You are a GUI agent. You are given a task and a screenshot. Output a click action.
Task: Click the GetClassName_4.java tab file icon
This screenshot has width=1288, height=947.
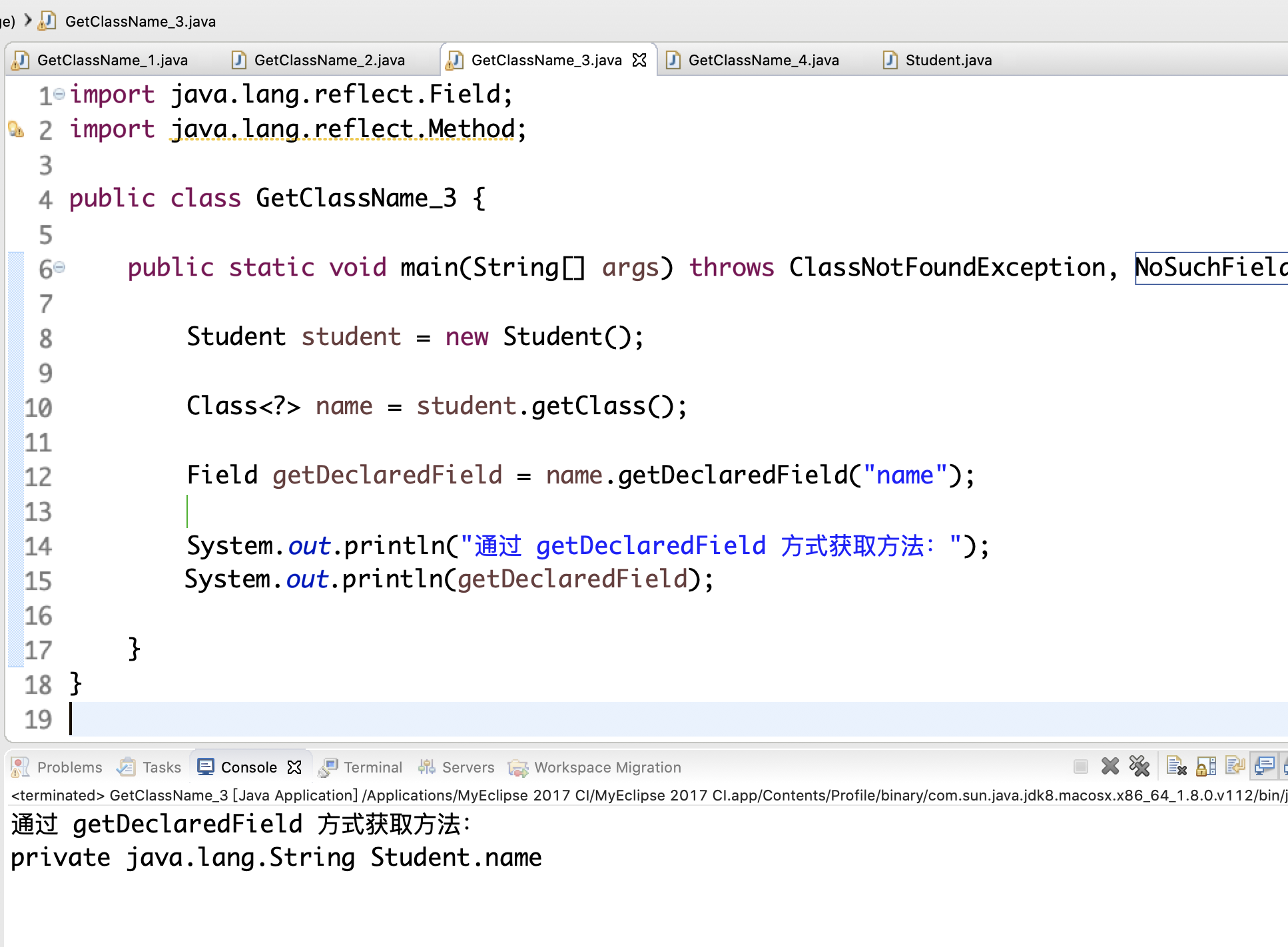[673, 60]
